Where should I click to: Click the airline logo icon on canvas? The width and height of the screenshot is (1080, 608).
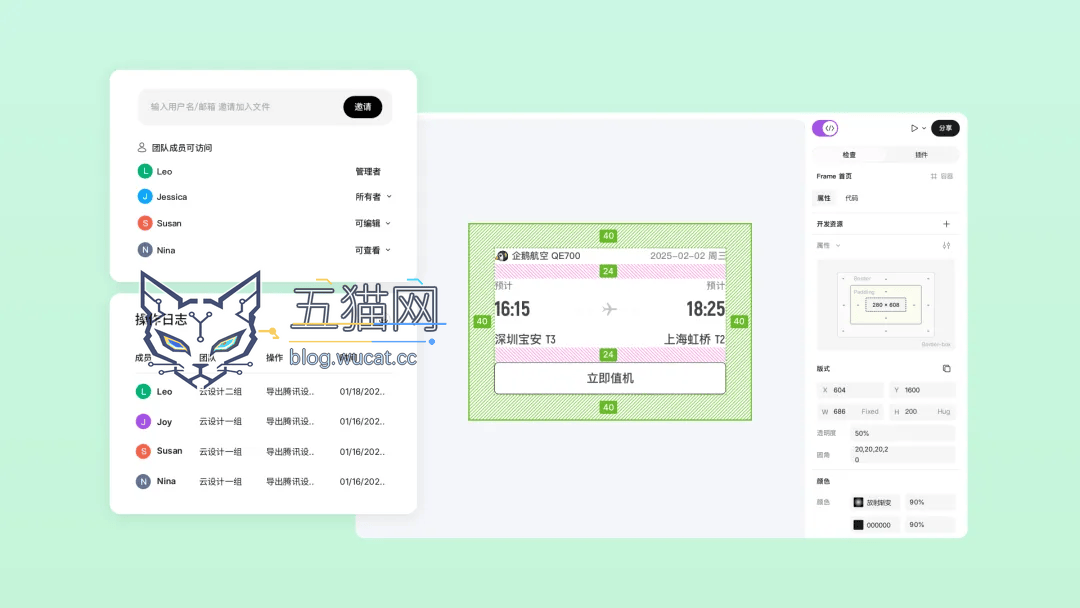[x=502, y=255]
